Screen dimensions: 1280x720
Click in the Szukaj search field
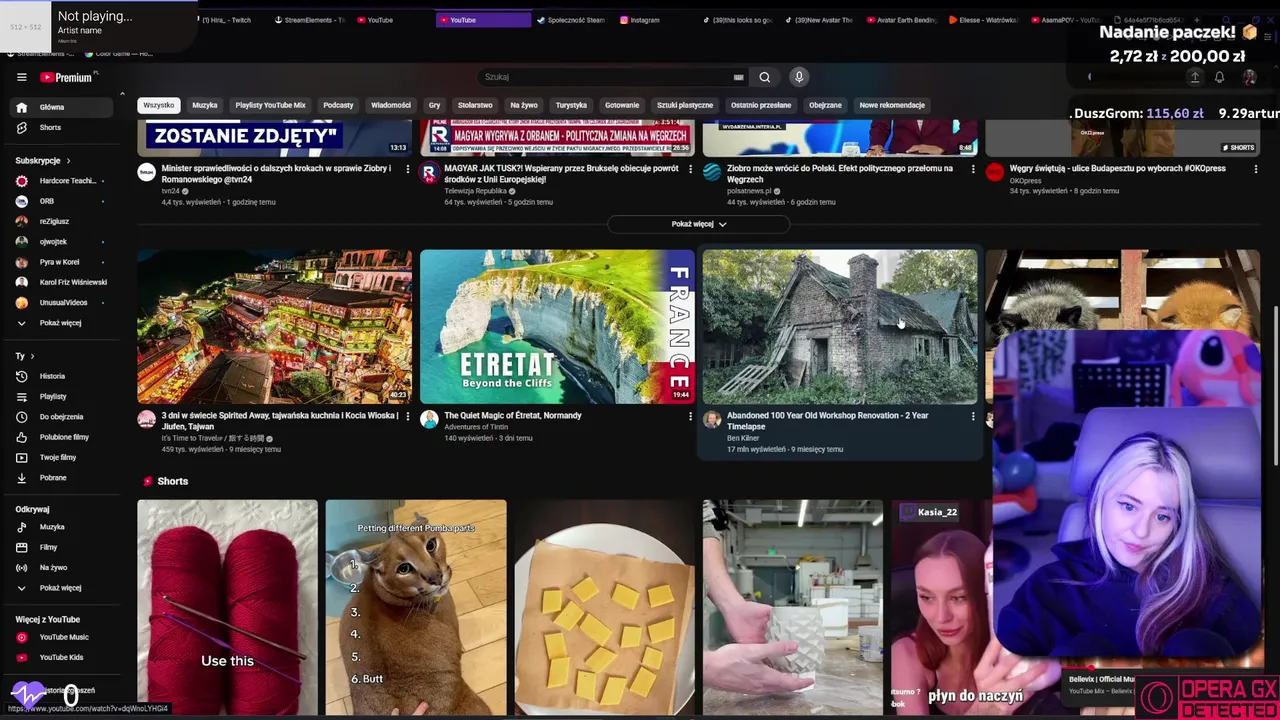click(x=605, y=77)
